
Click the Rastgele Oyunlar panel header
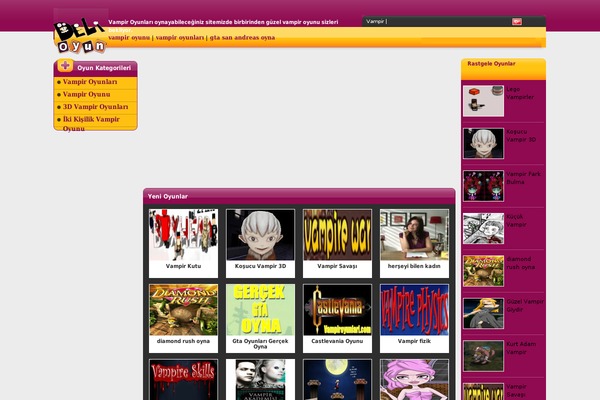point(503,69)
